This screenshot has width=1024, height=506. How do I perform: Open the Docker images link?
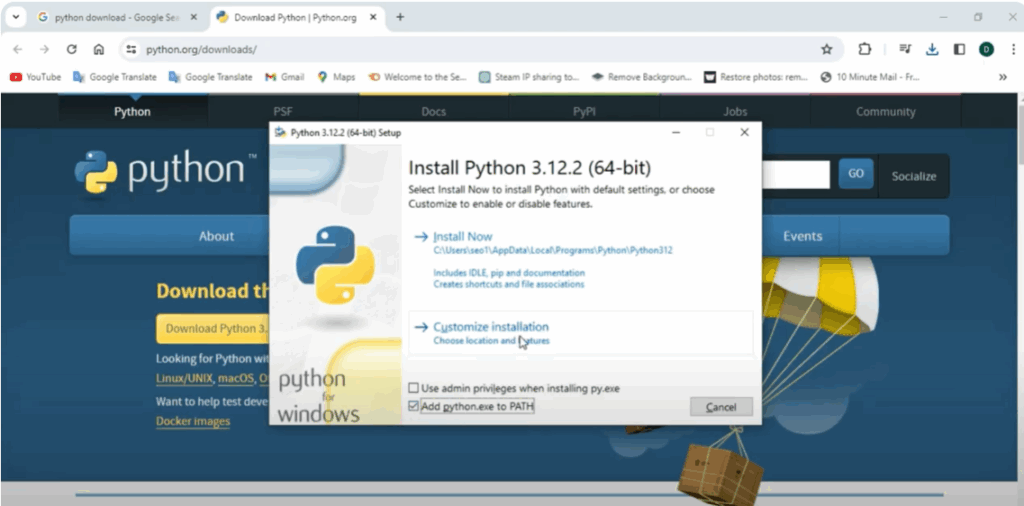[x=193, y=422]
